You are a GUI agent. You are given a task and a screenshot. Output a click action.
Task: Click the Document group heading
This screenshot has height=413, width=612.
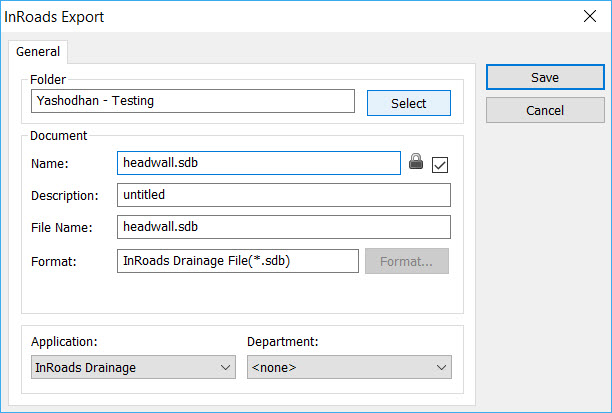(x=59, y=135)
